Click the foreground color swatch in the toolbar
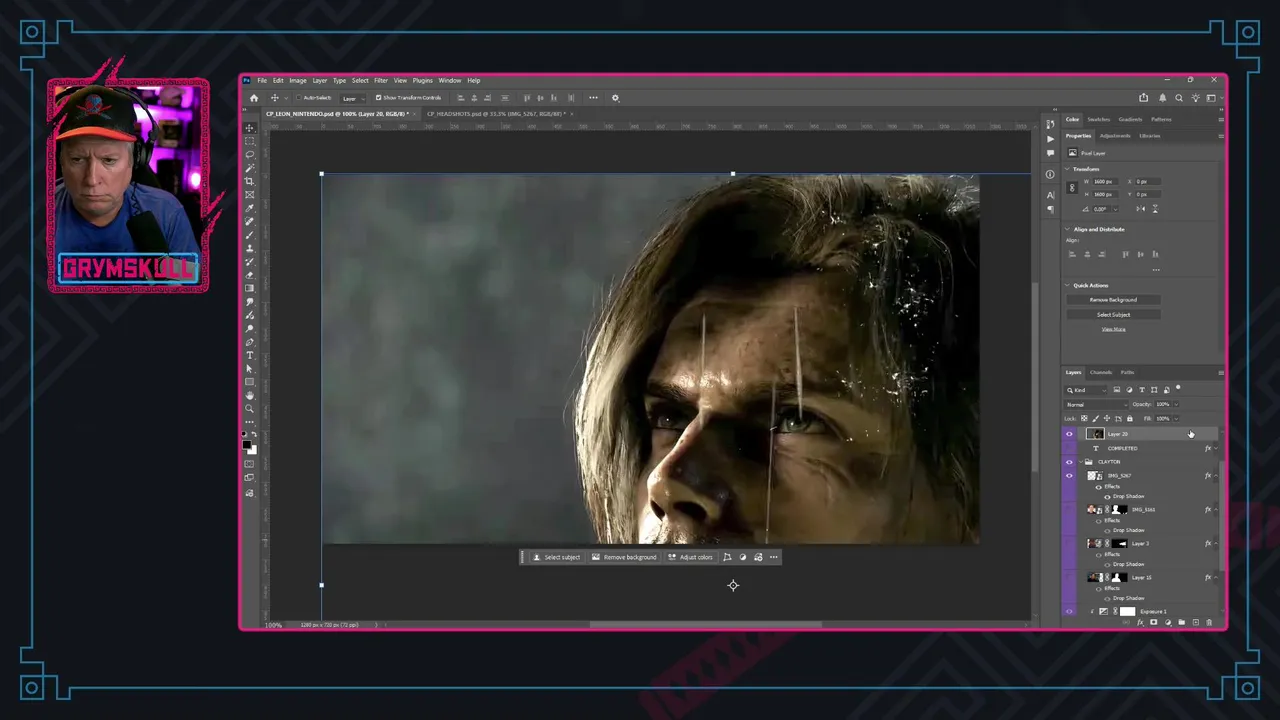Screen dimensions: 1280x720 pos(246,444)
